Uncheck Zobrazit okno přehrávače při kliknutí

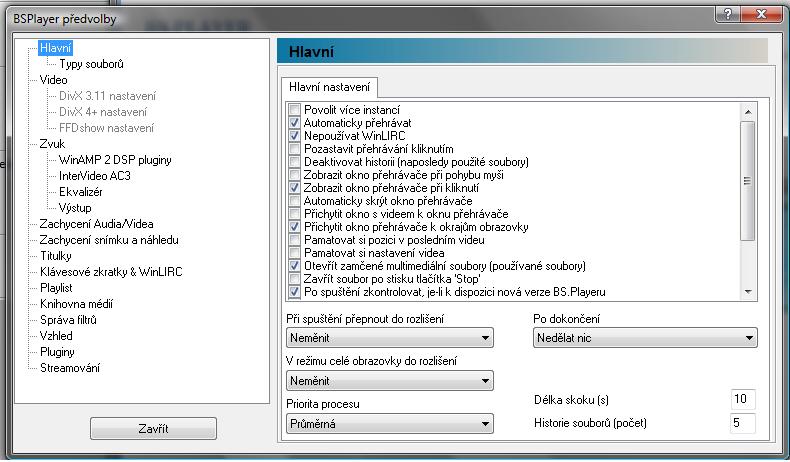295,188
